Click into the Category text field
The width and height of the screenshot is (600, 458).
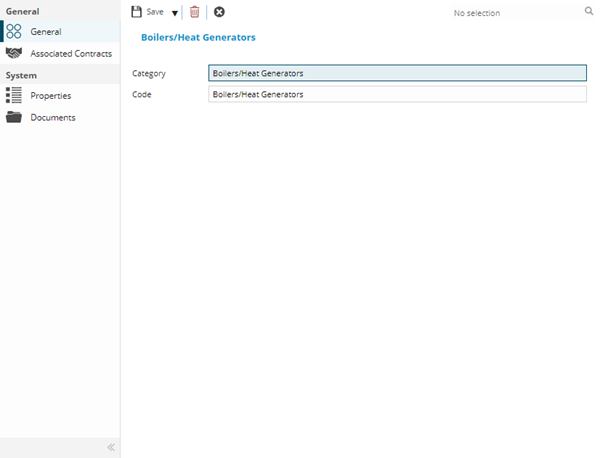point(397,73)
